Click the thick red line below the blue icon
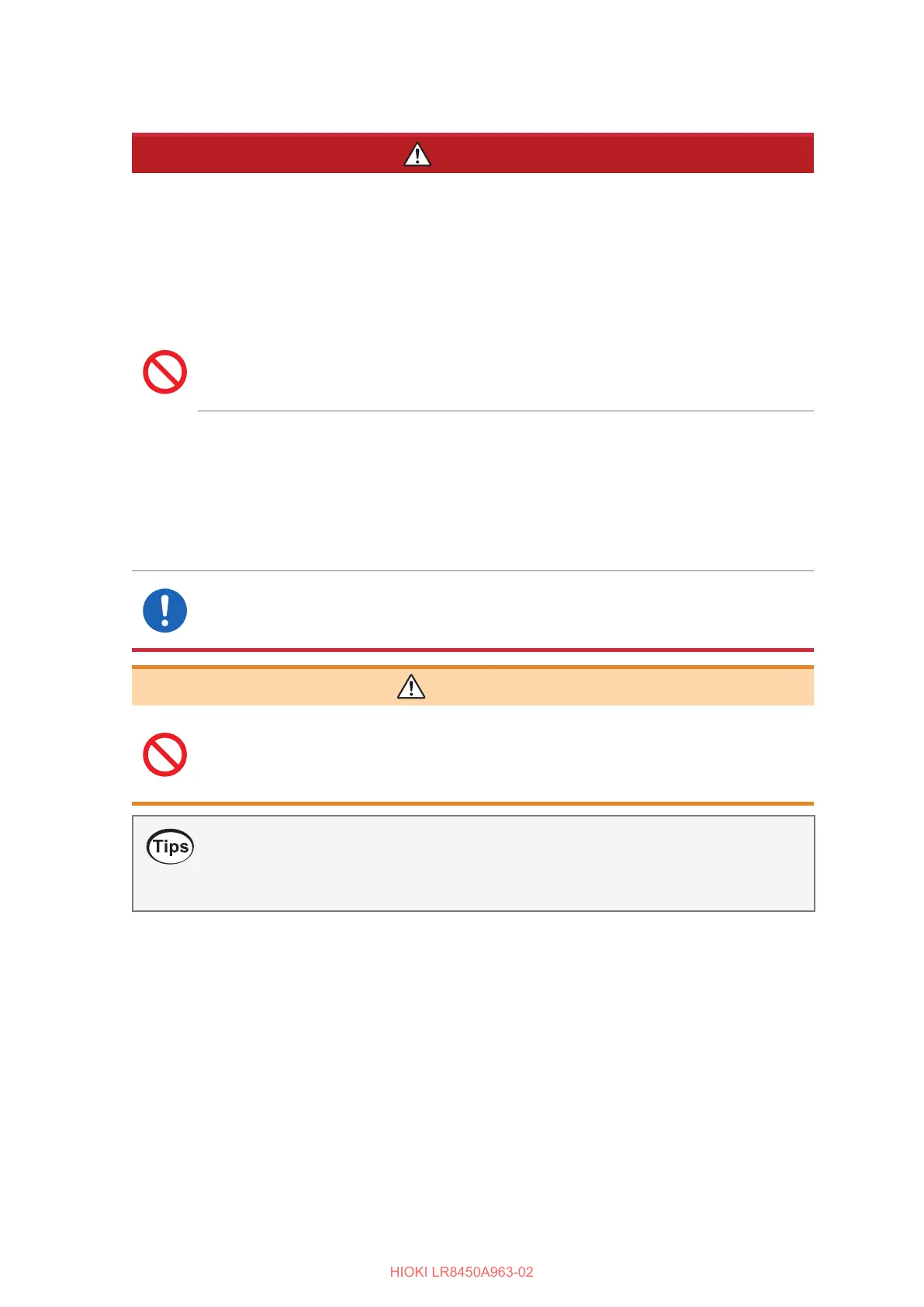The height and width of the screenshot is (1307, 924). click(472, 650)
